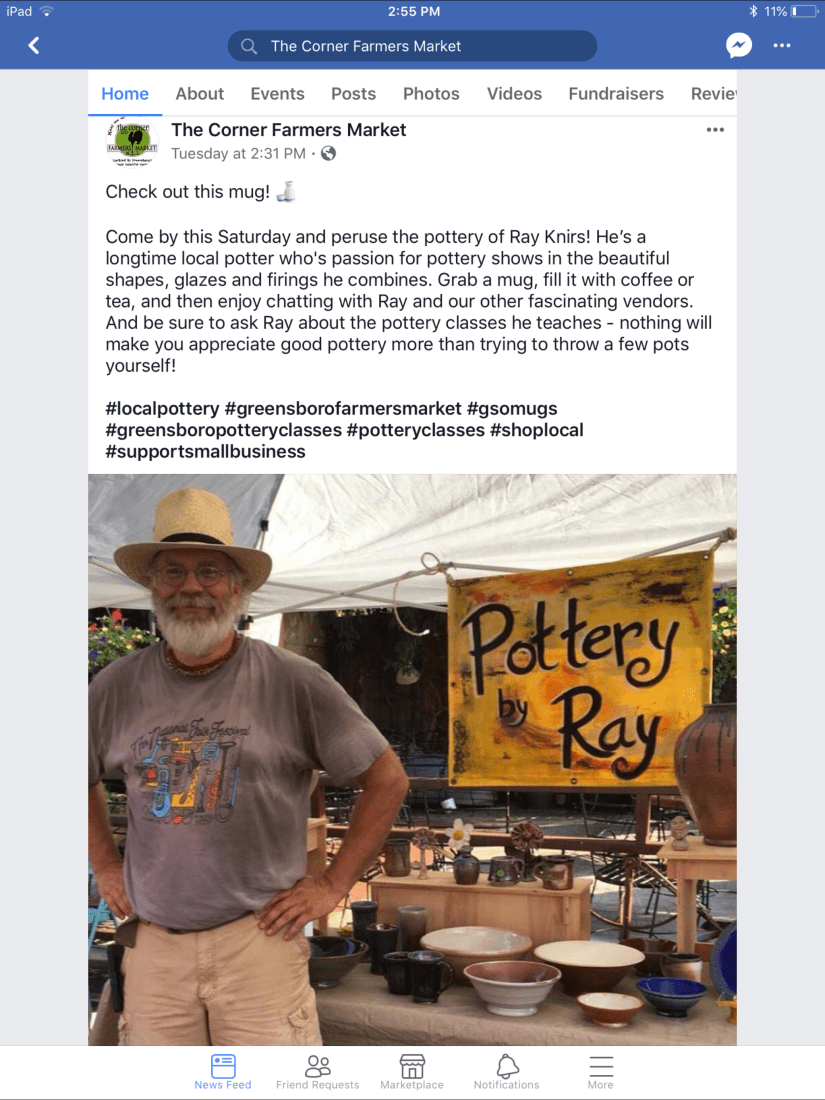Switch to the Events tab

277,94
